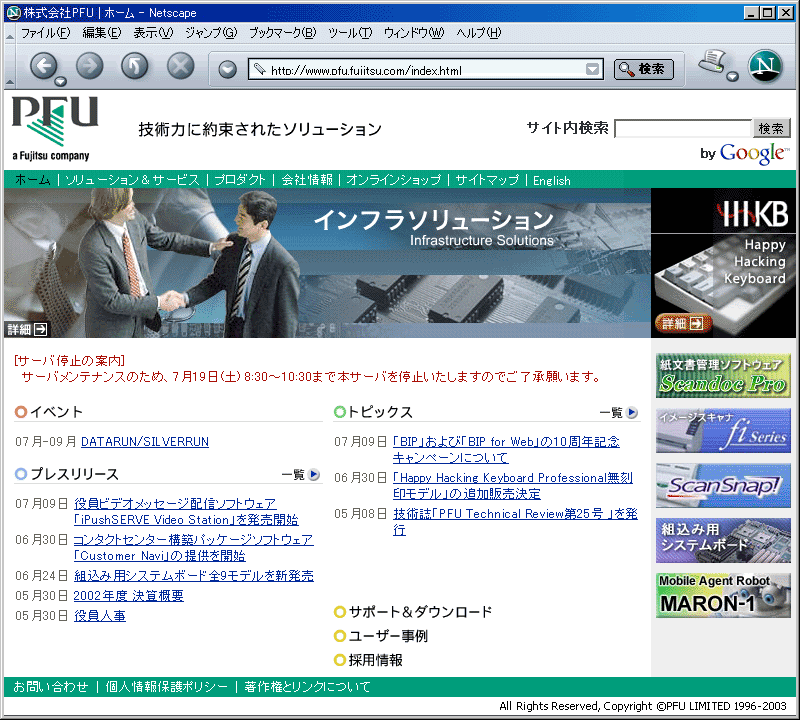Open the ヘルプ(H) menu
This screenshot has width=800, height=720.
pyautogui.click(x=479, y=33)
